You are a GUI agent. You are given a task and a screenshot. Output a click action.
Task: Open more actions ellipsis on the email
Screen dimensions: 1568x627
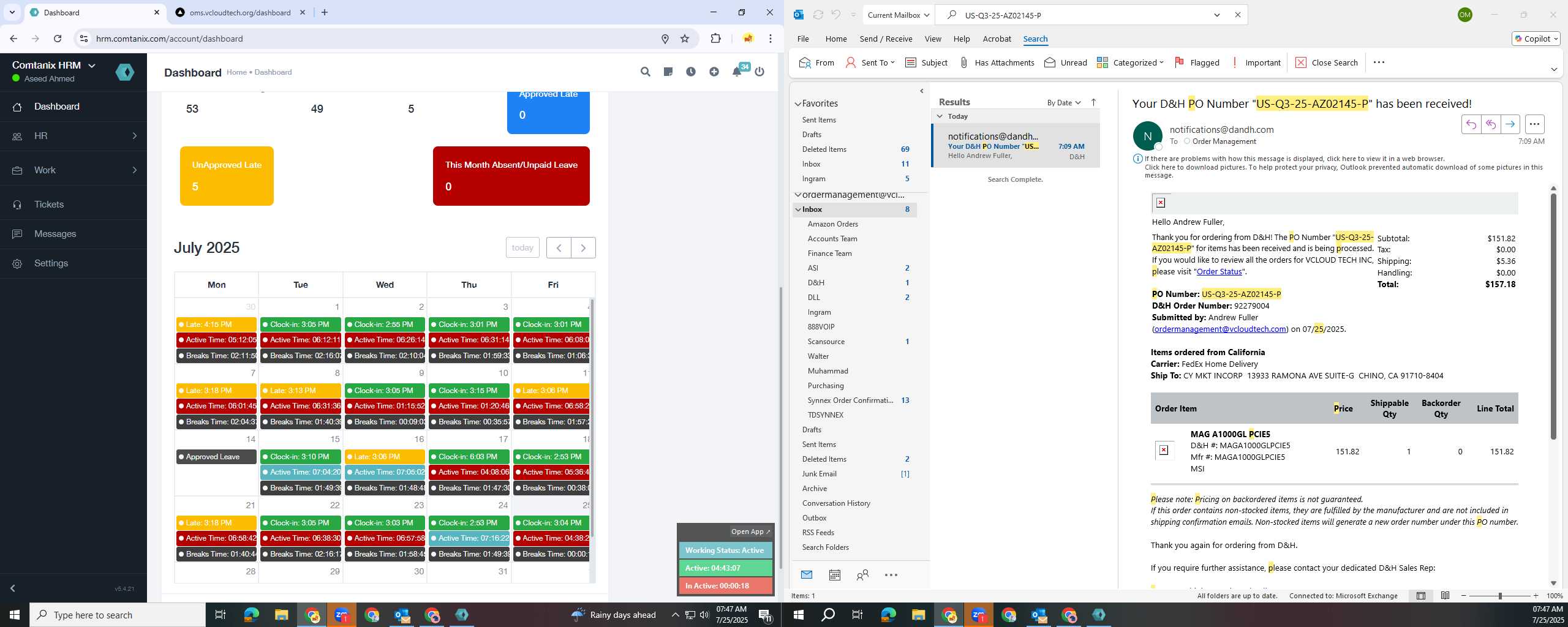point(1534,124)
